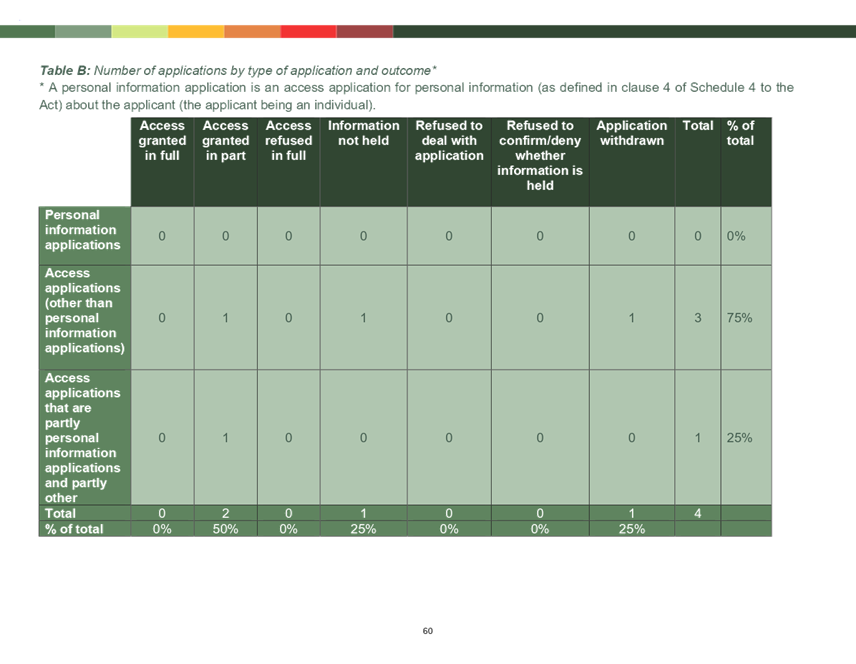The width and height of the screenshot is (856, 664).
Task: Click "1" for other-than-personal applications information not held
Action: (363, 318)
